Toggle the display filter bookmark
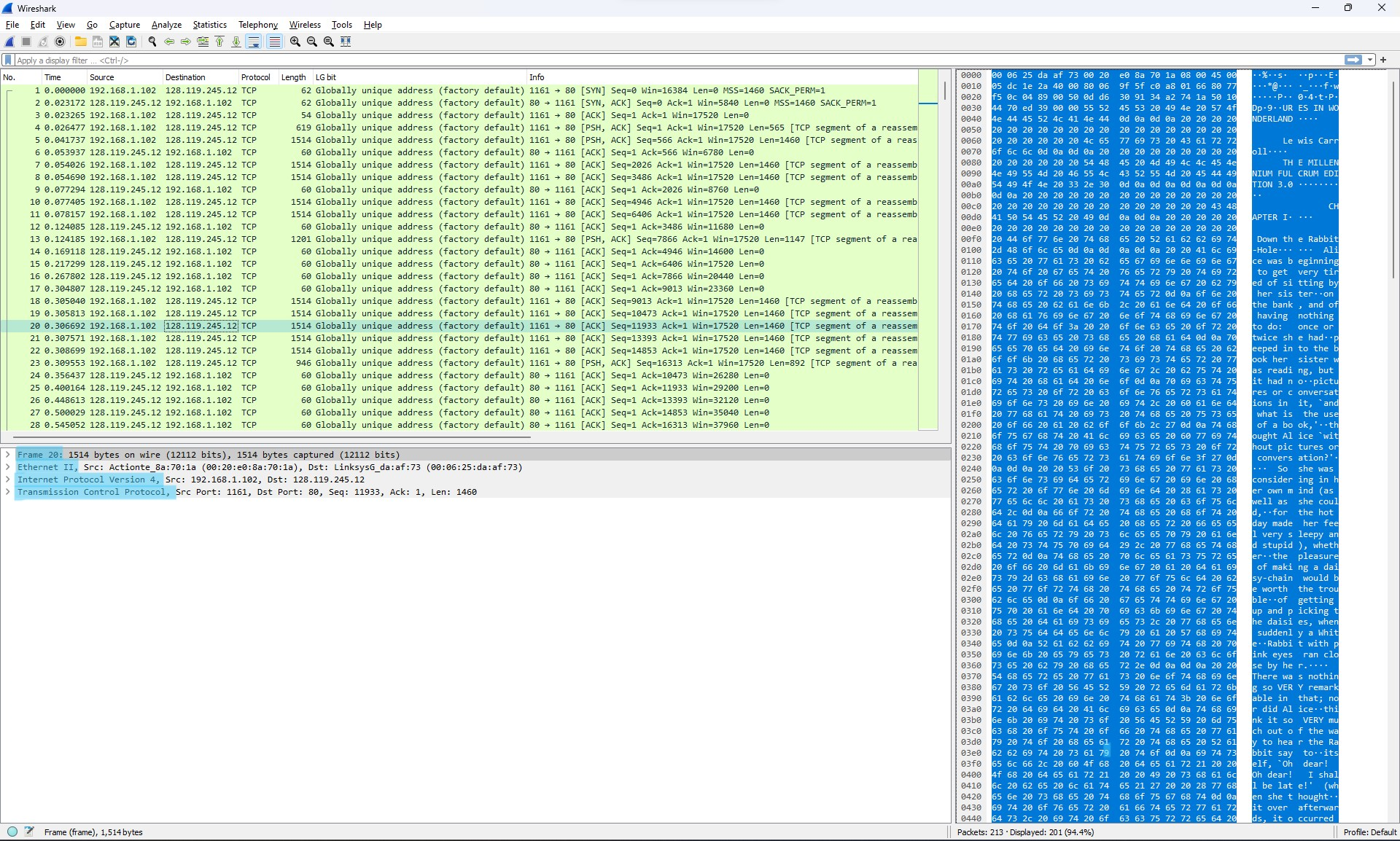The width and height of the screenshot is (1400, 841). pyautogui.click(x=8, y=60)
